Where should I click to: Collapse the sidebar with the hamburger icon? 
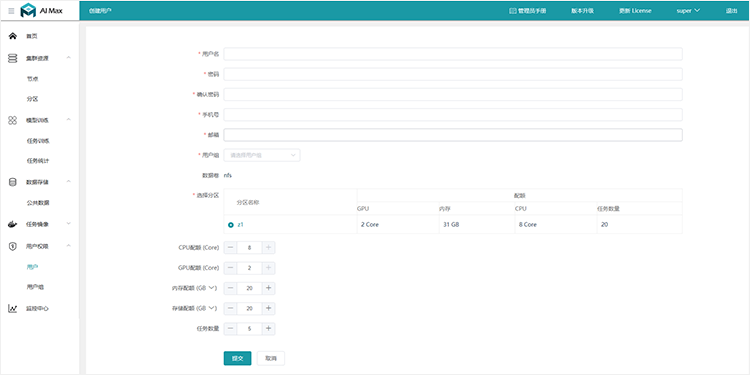click(x=11, y=11)
